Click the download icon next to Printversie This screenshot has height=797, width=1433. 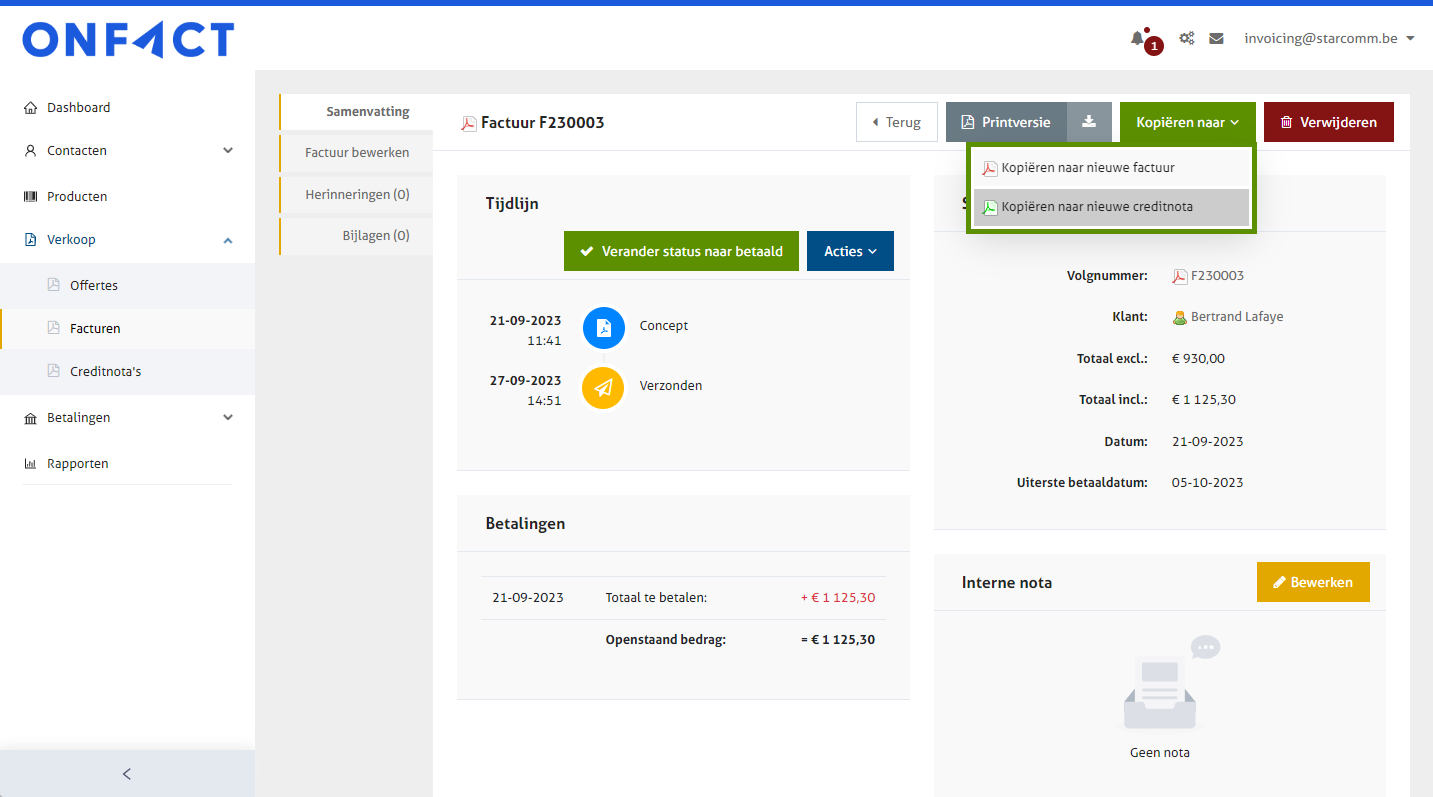pos(1089,122)
